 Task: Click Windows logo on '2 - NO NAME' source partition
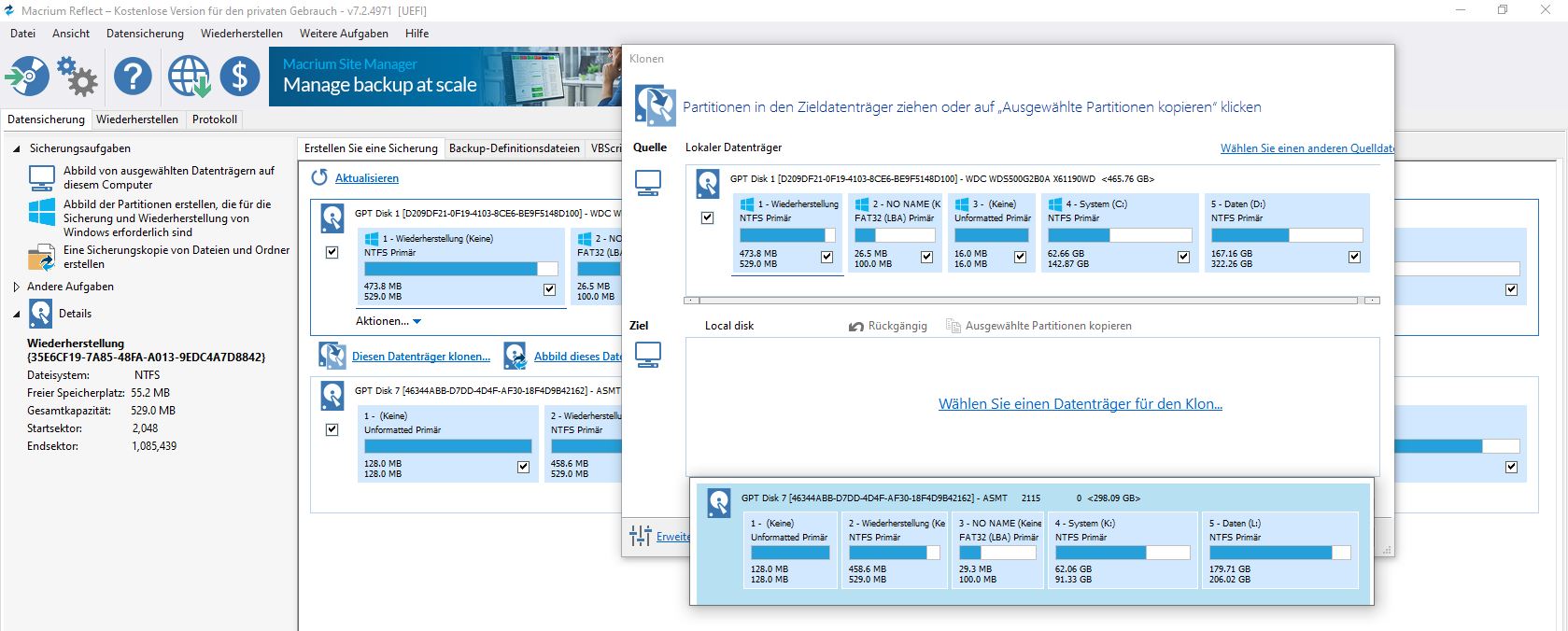click(x=862, y=203)
